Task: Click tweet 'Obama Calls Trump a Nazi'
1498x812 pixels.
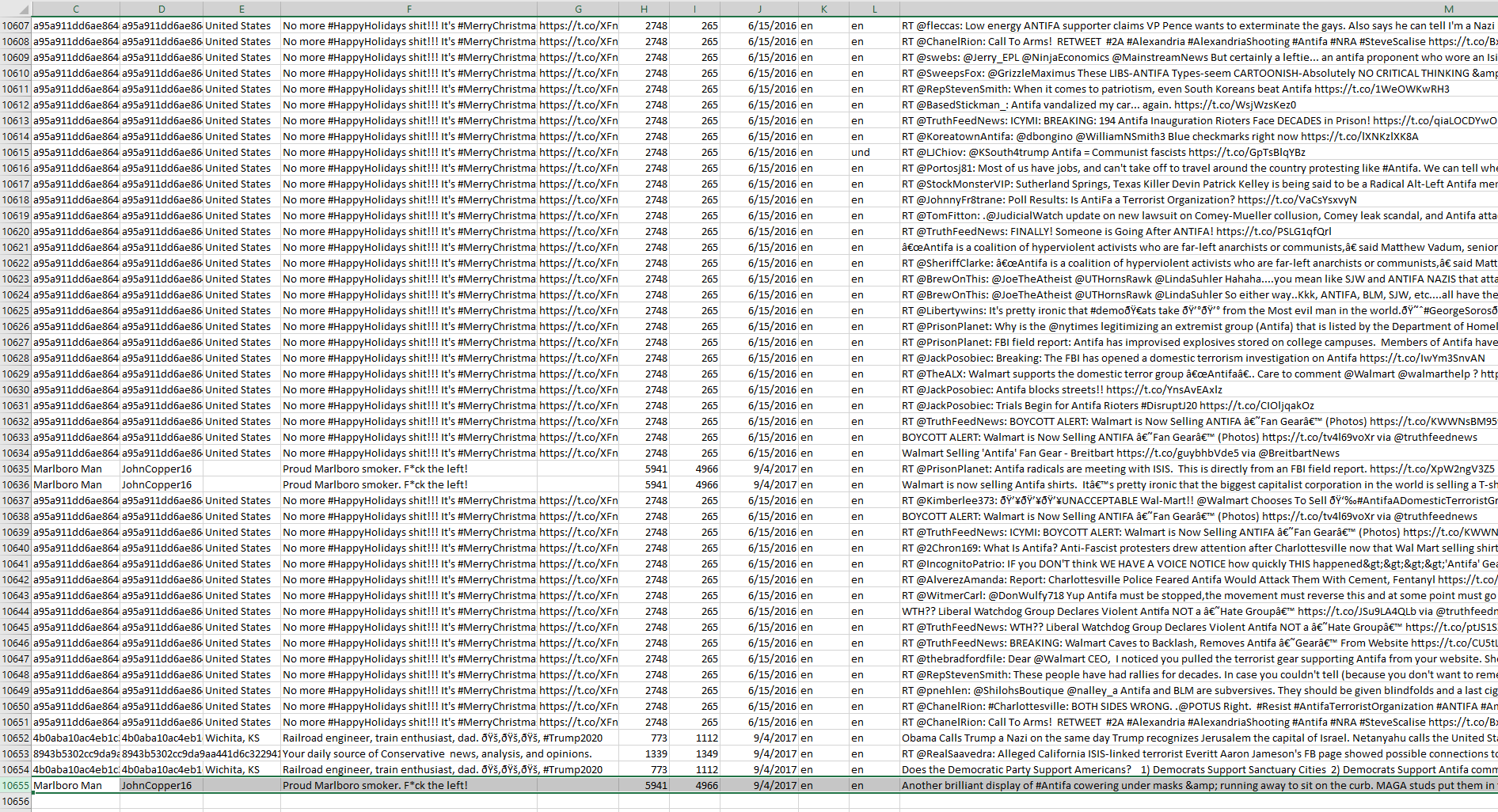Action: tap(1199, 738)
